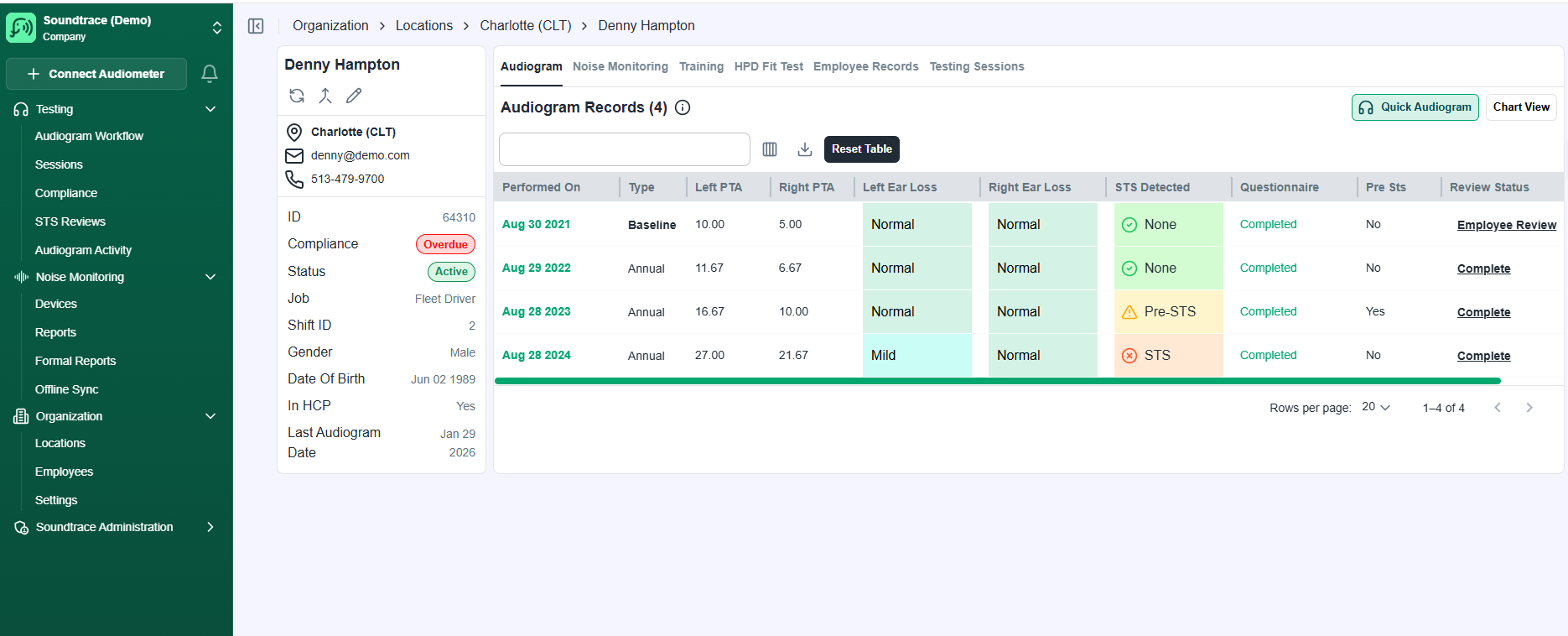Click the audiogram table search field
This screenshot has width=1568, height=636.
point(624,149)
